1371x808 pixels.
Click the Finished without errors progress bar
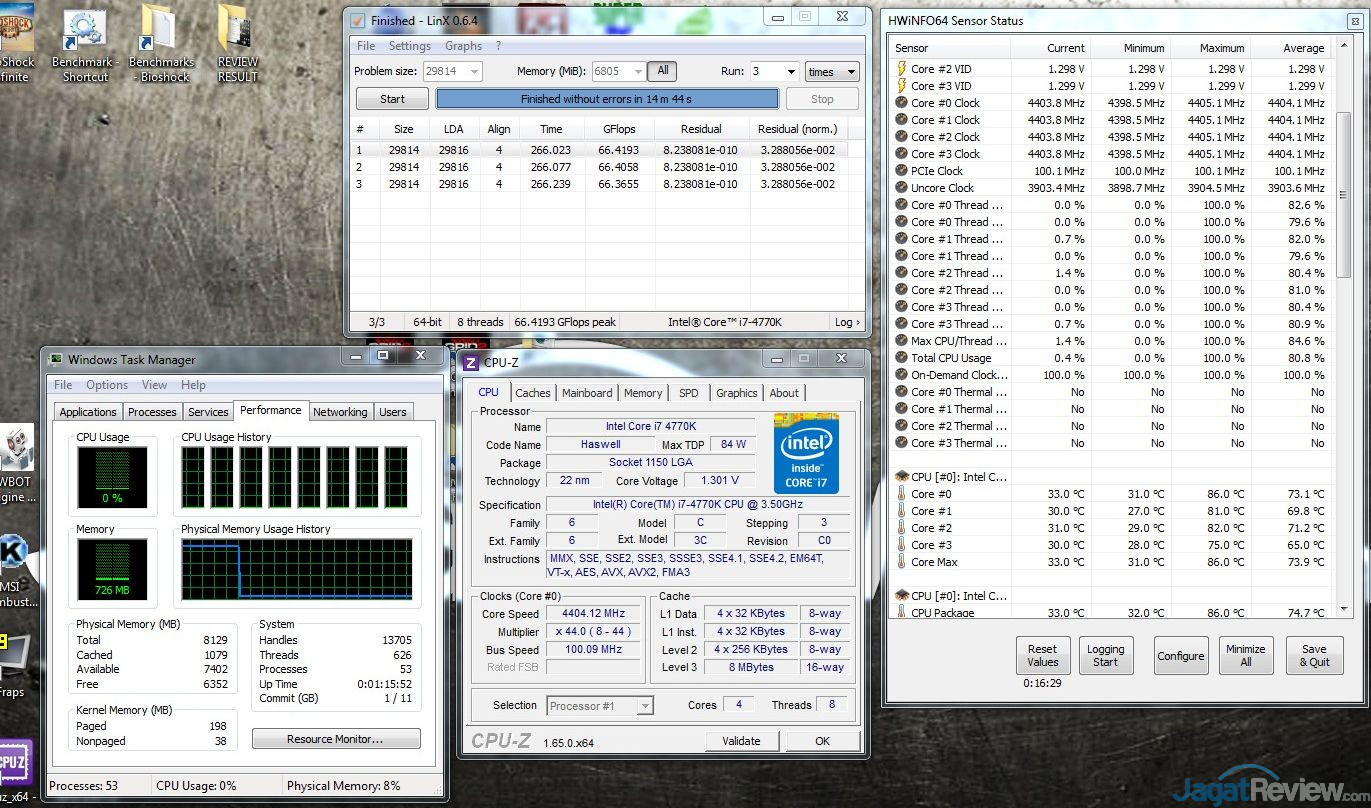606,99
